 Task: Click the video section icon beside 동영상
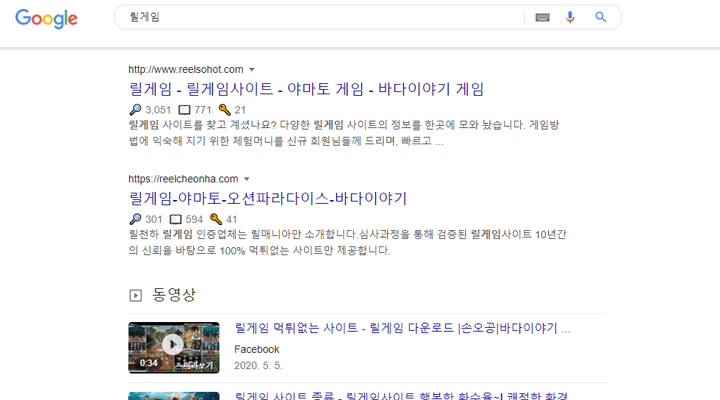[x=135, y=295]
